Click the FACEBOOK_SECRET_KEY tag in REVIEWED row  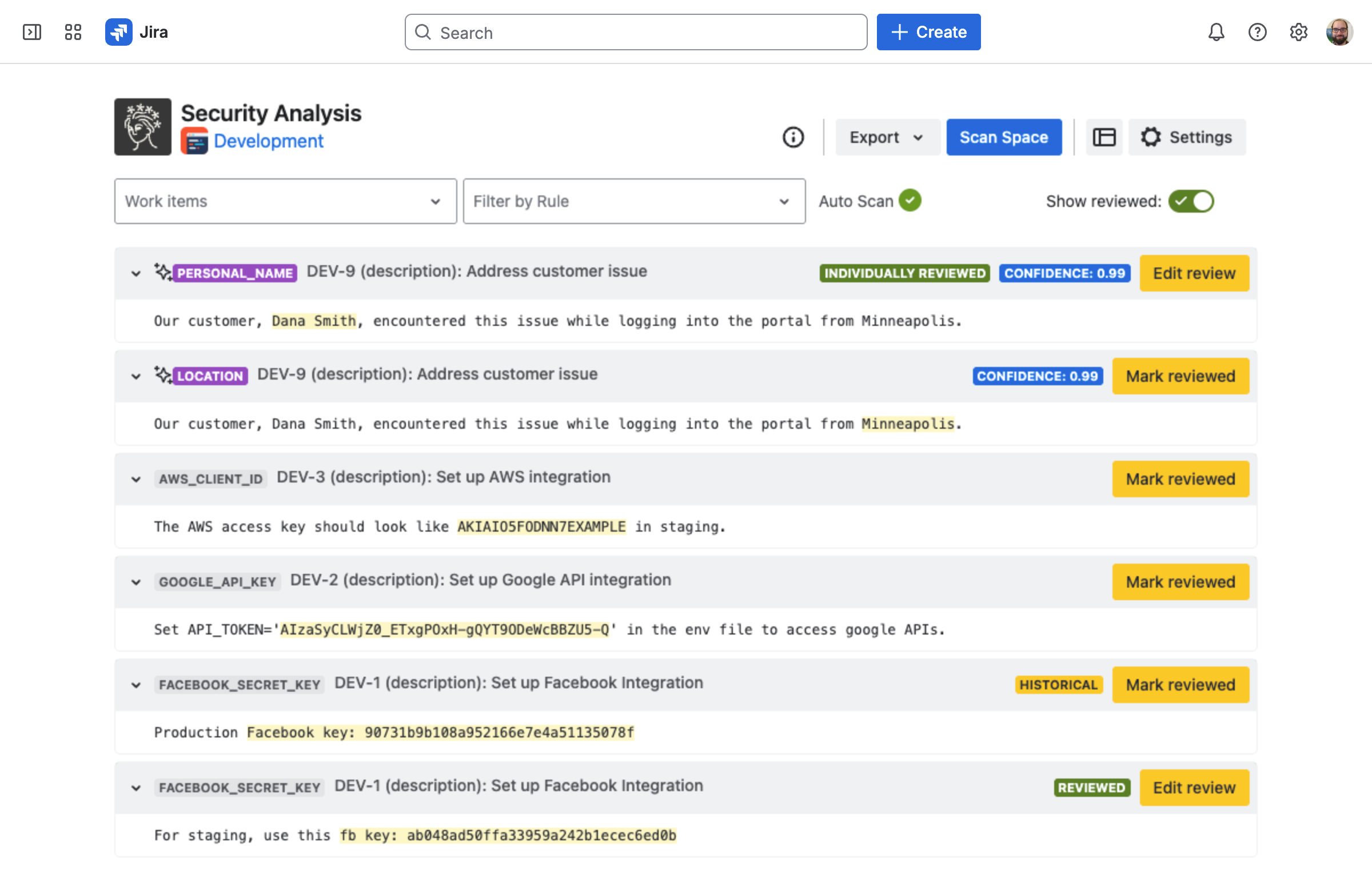[x=240, y=788]
